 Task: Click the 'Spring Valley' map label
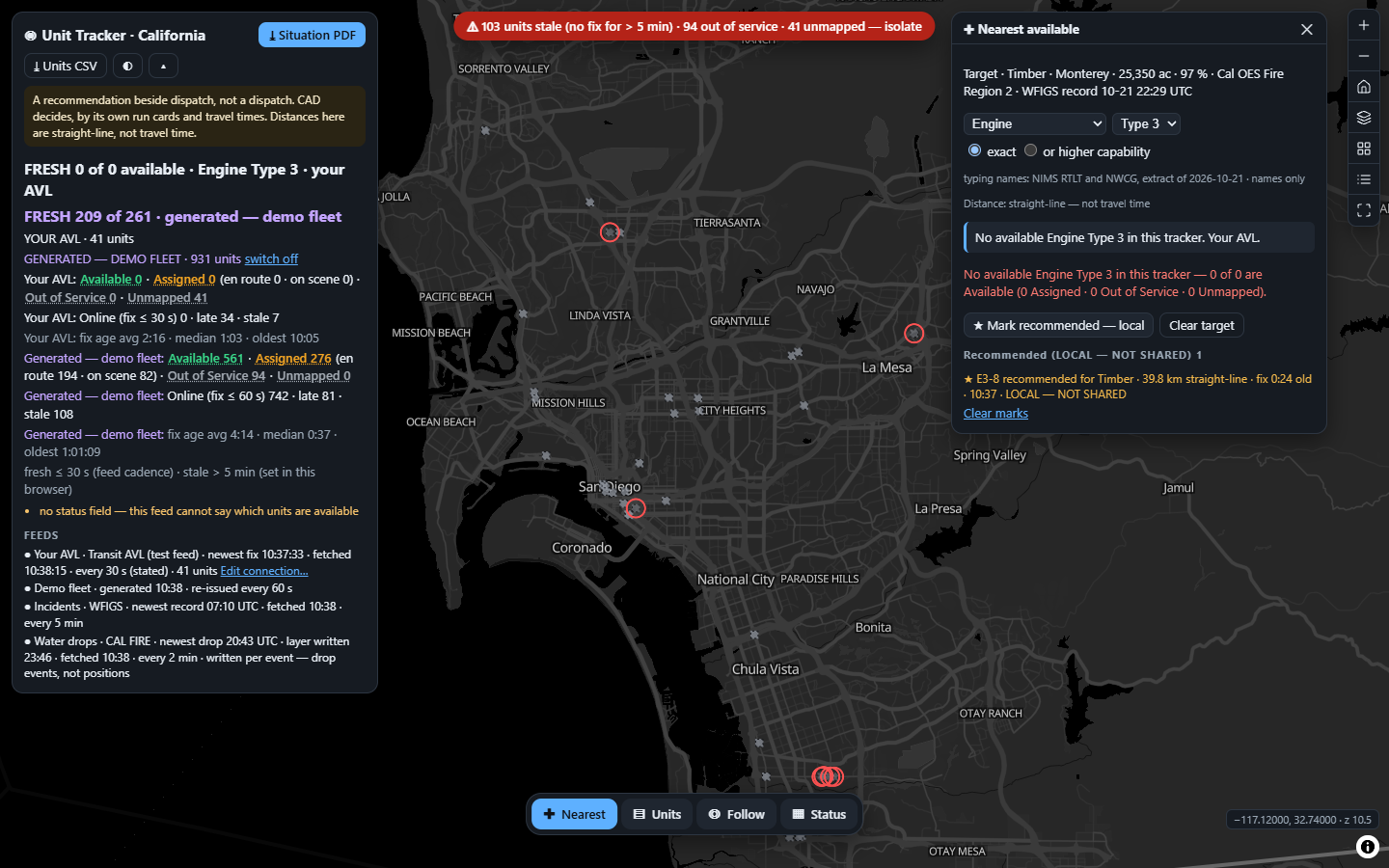click(990, 455)
